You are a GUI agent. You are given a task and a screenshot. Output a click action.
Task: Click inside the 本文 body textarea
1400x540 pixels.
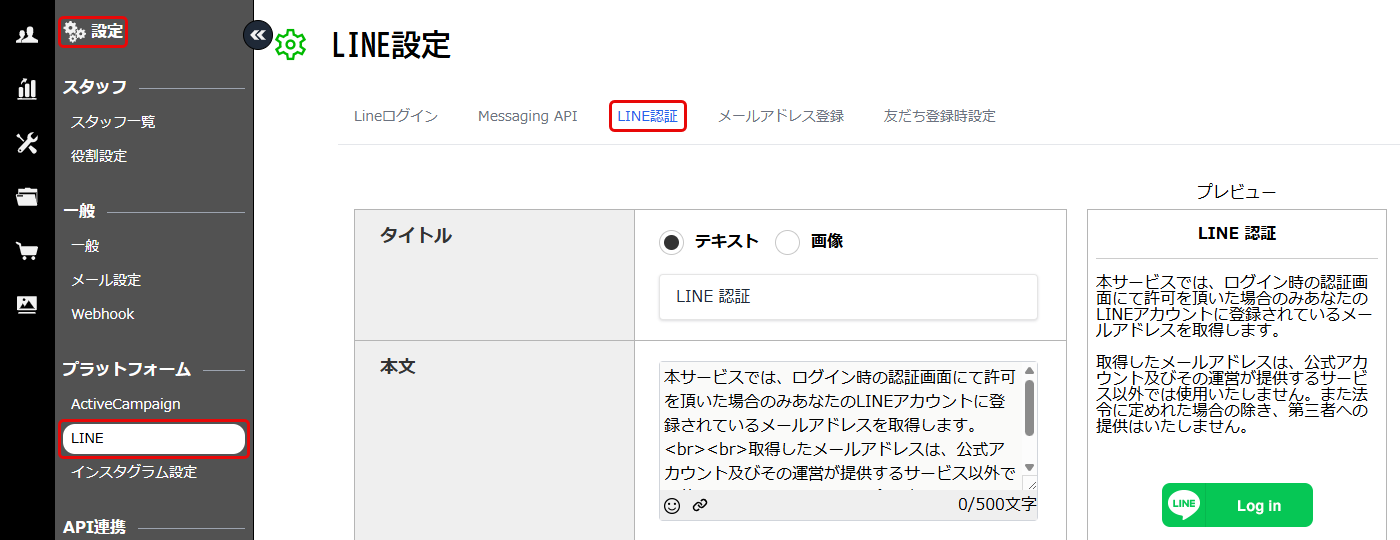coord(840,426)
